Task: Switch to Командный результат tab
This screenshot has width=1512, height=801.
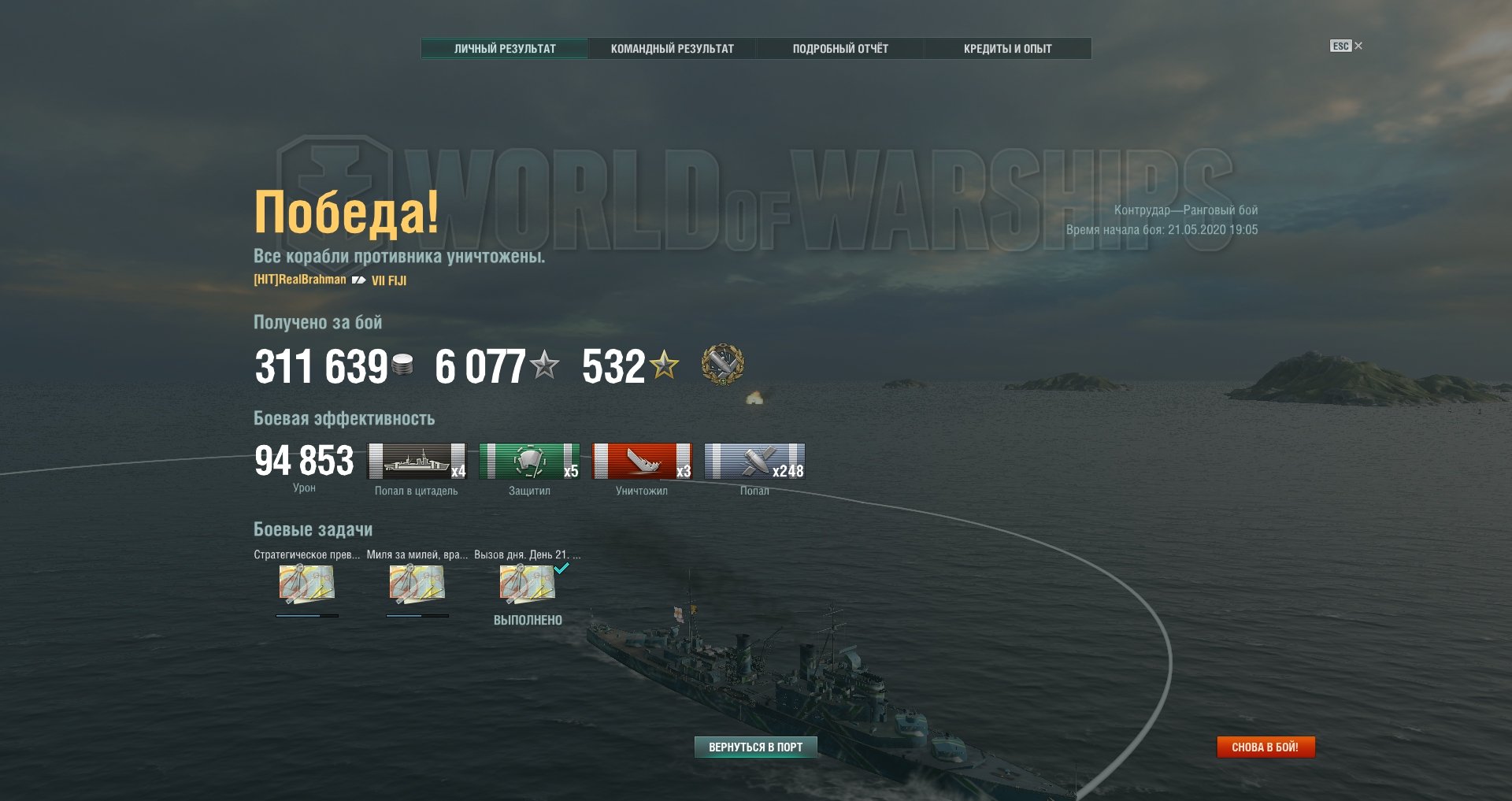Action: pyautogui.click(x=673, y=49)
